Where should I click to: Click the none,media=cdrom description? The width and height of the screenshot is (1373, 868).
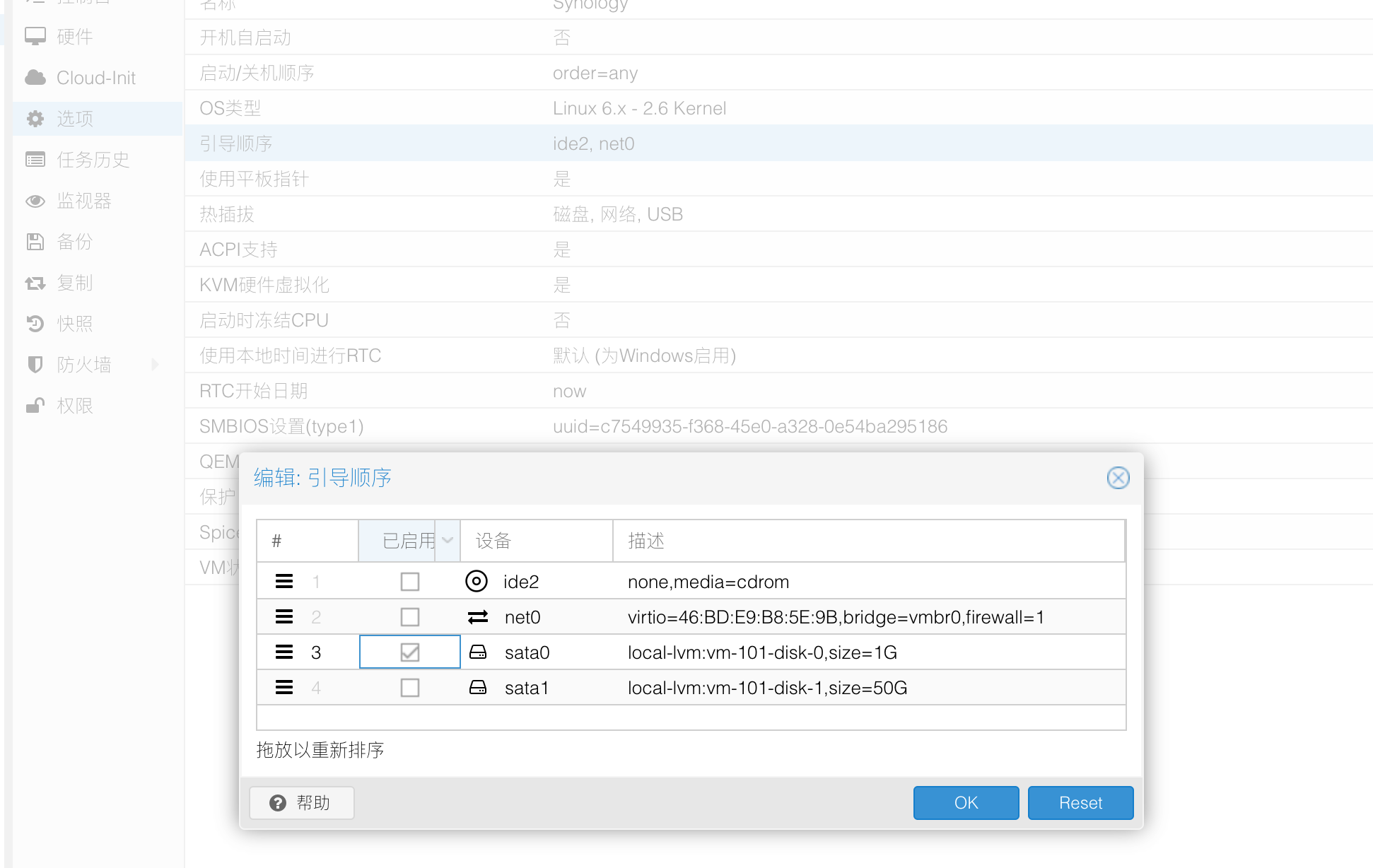pos(708,582)
